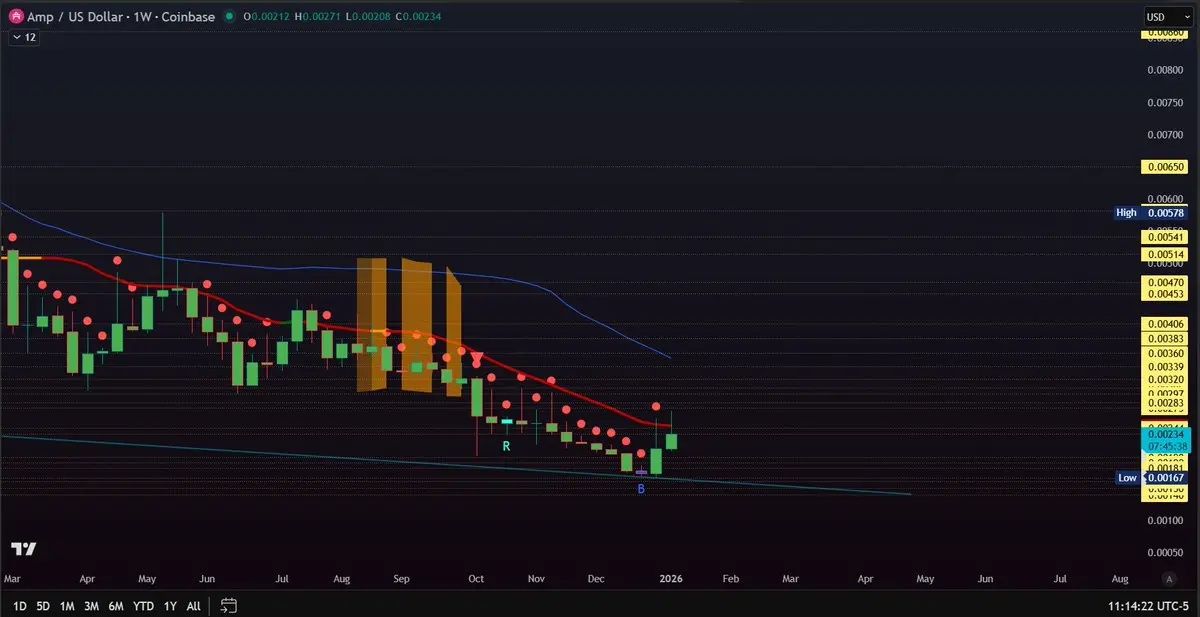Click the green market status dot

[231, 17]
